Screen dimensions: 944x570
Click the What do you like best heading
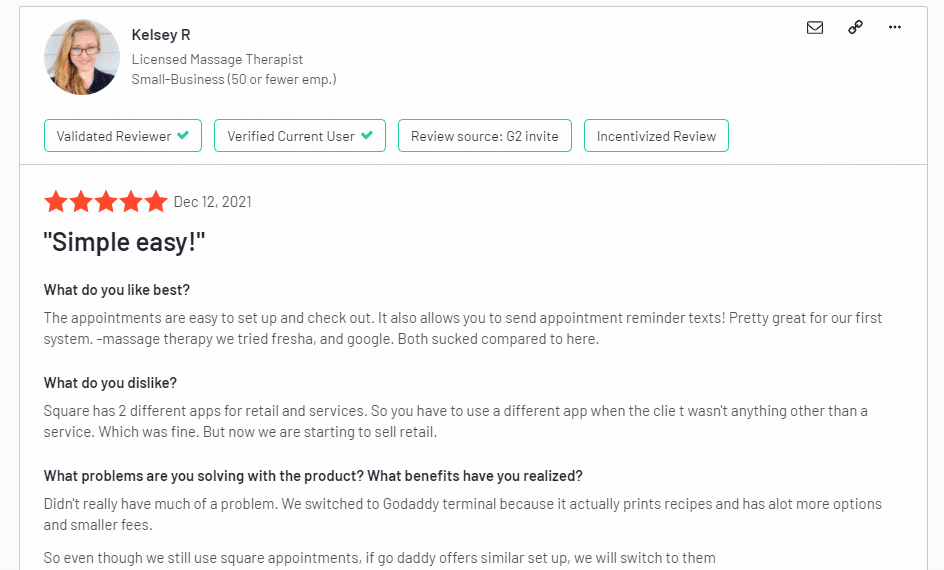pyautogui.click(x=117, y=290)
